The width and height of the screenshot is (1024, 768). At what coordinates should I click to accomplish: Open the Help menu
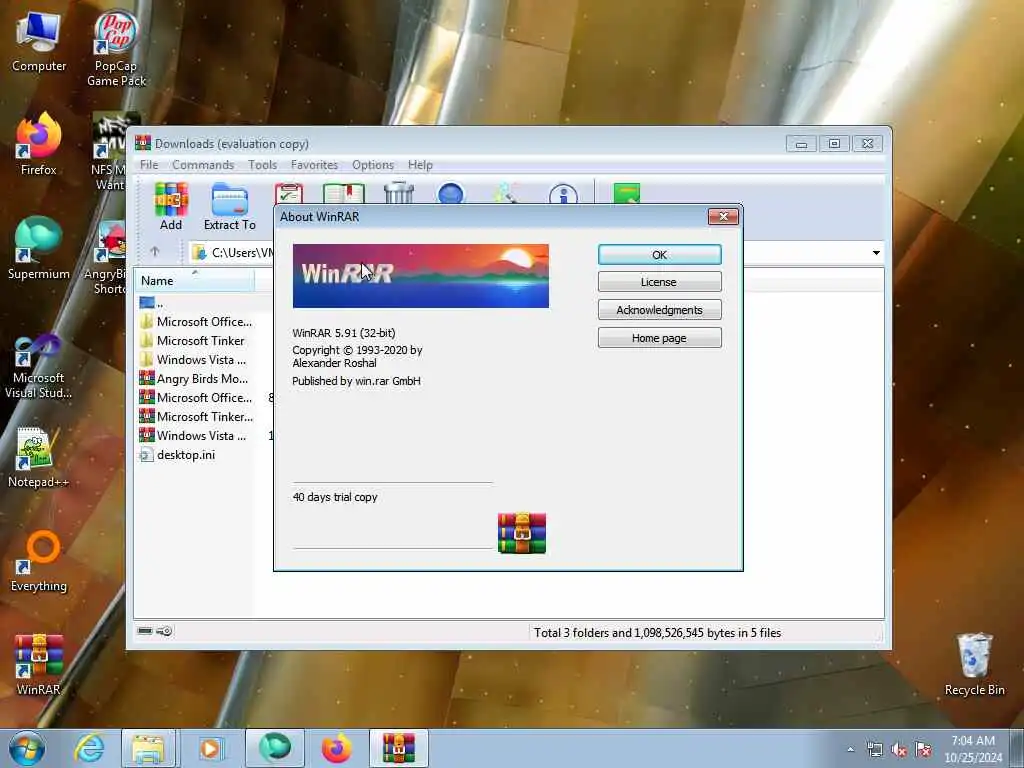coord(420,165)
